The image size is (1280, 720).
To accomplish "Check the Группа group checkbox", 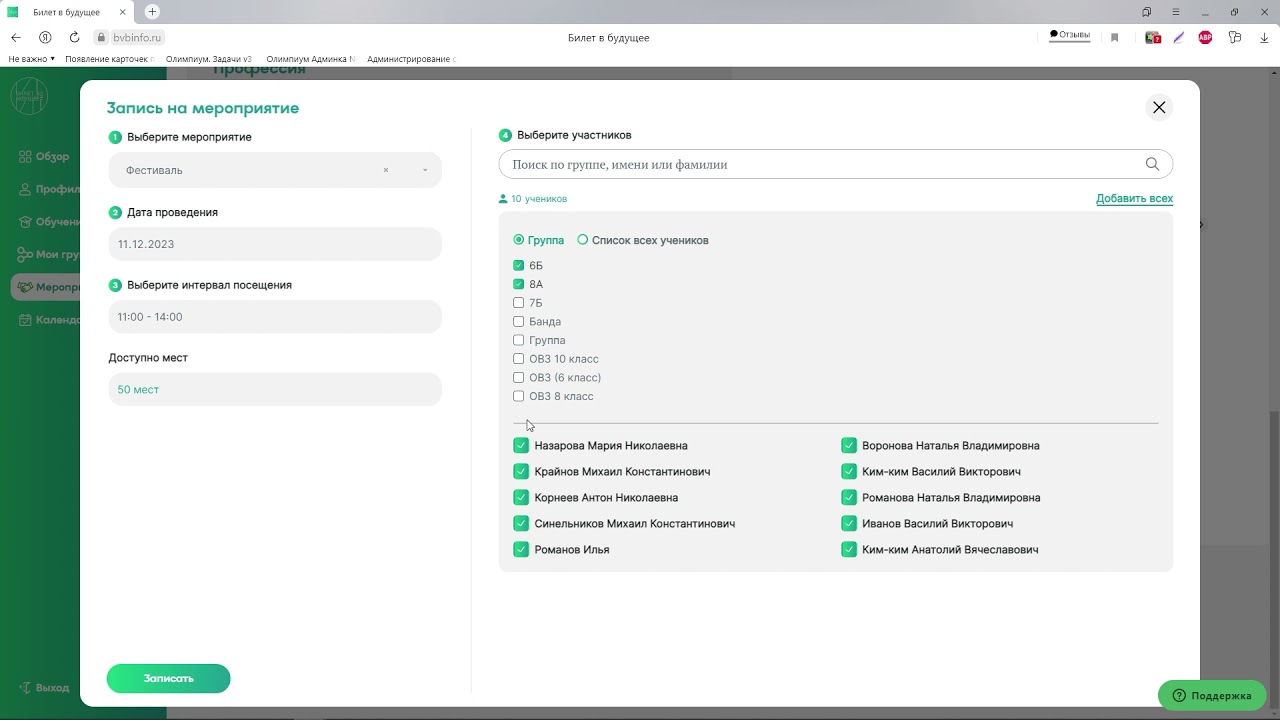I will pos(518,340).
